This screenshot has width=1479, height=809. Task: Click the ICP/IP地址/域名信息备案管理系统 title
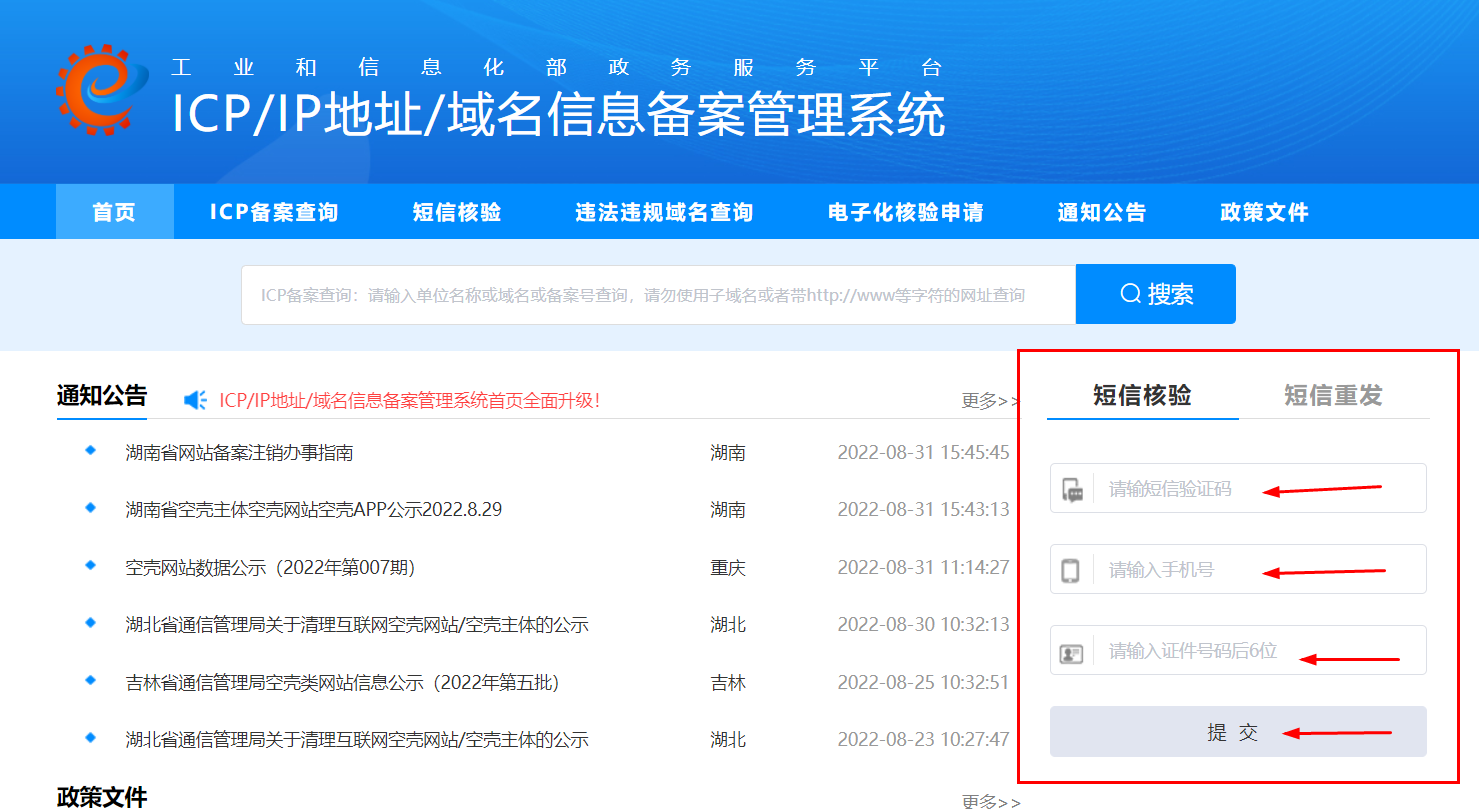559,114
